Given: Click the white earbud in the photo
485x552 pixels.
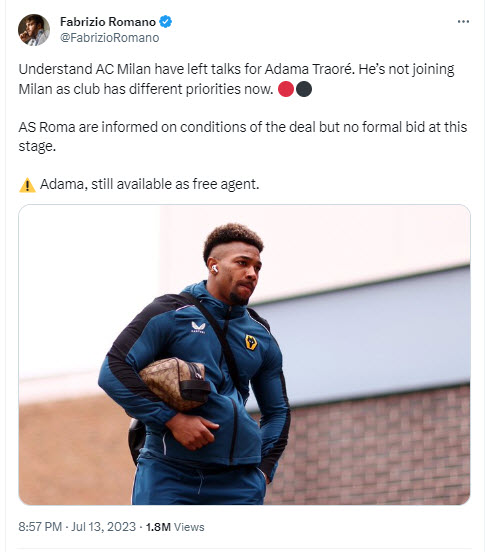Looking at the screenshot, I should click(215, 270).
